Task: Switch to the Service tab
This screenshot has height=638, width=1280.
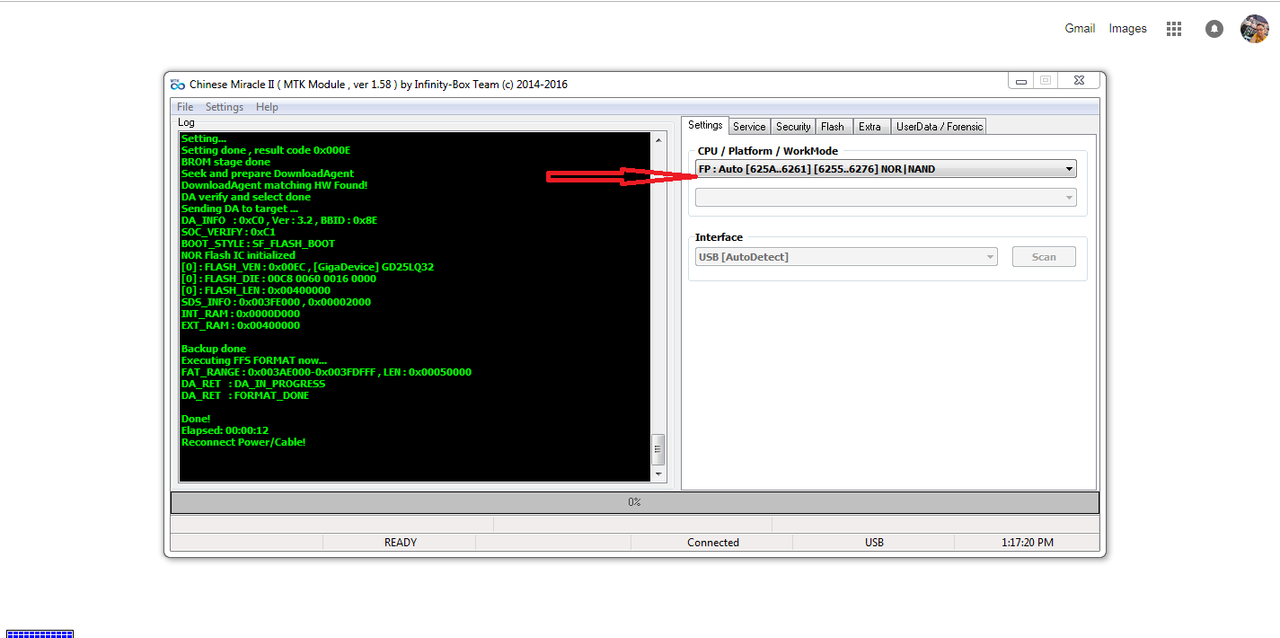Action: click(x=749, y=126)
